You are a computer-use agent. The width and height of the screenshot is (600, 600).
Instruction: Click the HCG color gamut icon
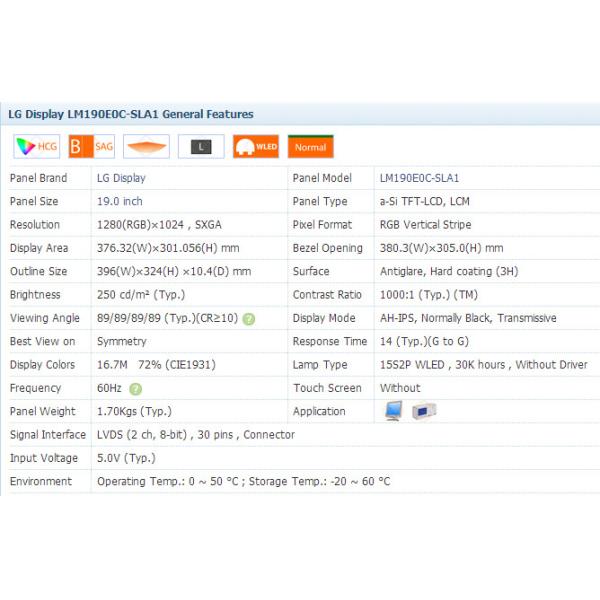click(37, 147)
